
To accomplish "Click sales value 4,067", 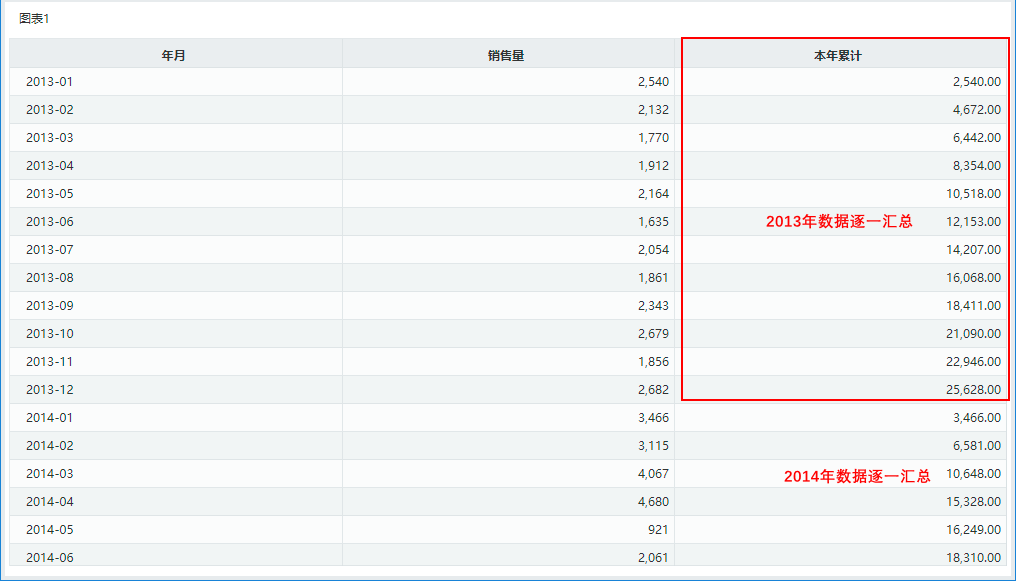I will 653,473.
